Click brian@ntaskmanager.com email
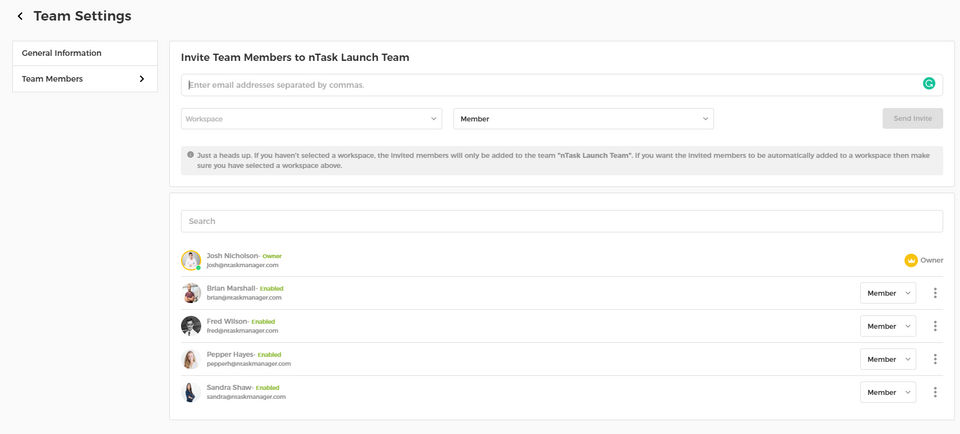960x434 pixels. click(x=244, y=297)
